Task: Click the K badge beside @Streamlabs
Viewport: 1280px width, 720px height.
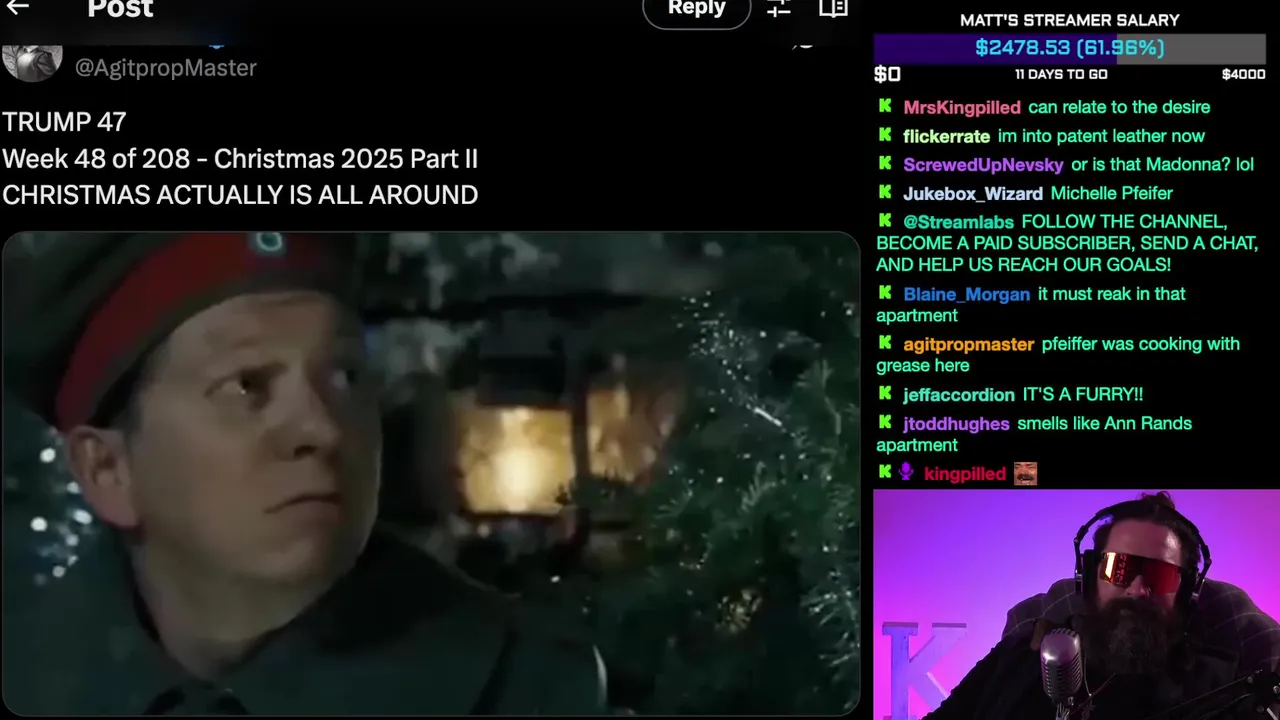Action: coord(885,220)
